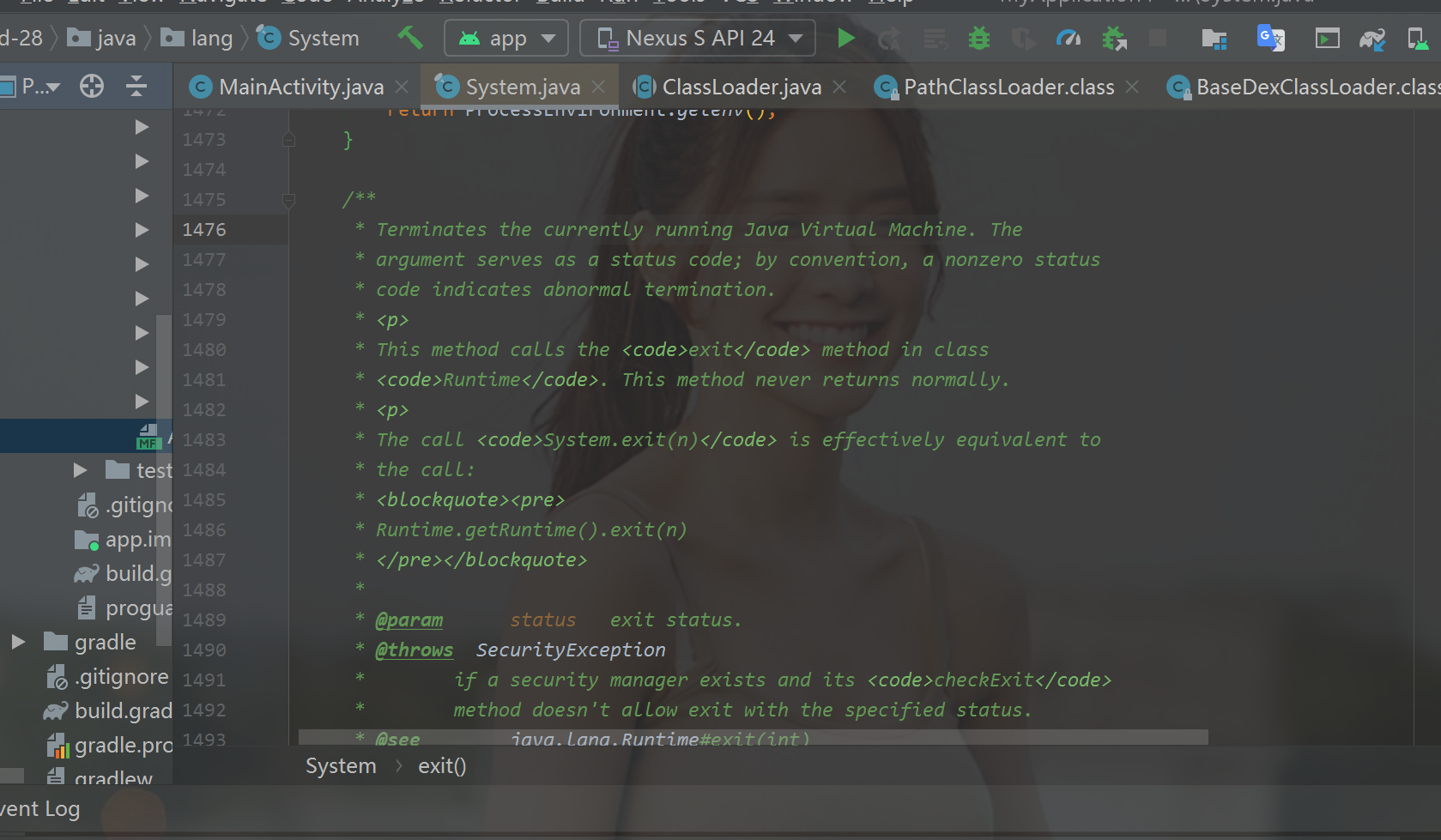Switch to the PathClassLoader.class tab
Screen dimensions: 1441x840
pos(1009,87)
